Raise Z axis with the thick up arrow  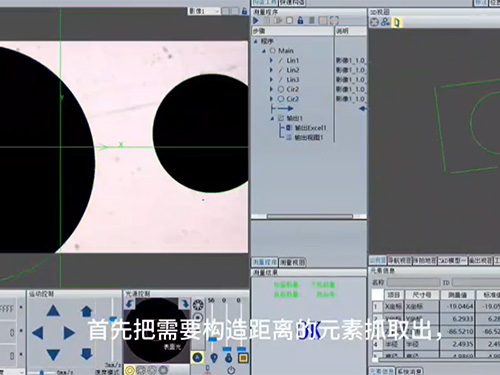(86, 311)
